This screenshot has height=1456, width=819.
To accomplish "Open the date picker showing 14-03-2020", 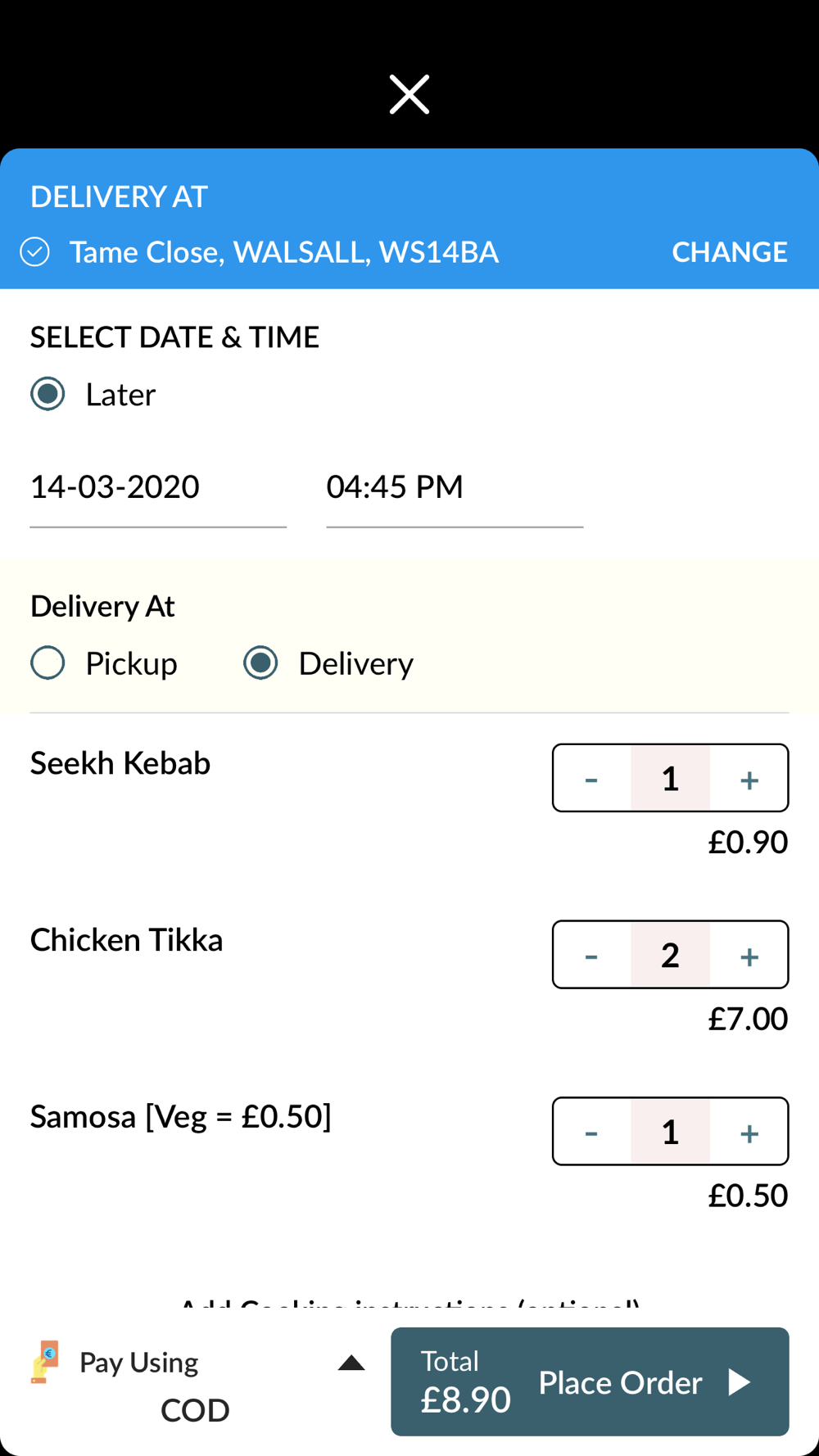I will pyautogui.click(x=157, y=488).
